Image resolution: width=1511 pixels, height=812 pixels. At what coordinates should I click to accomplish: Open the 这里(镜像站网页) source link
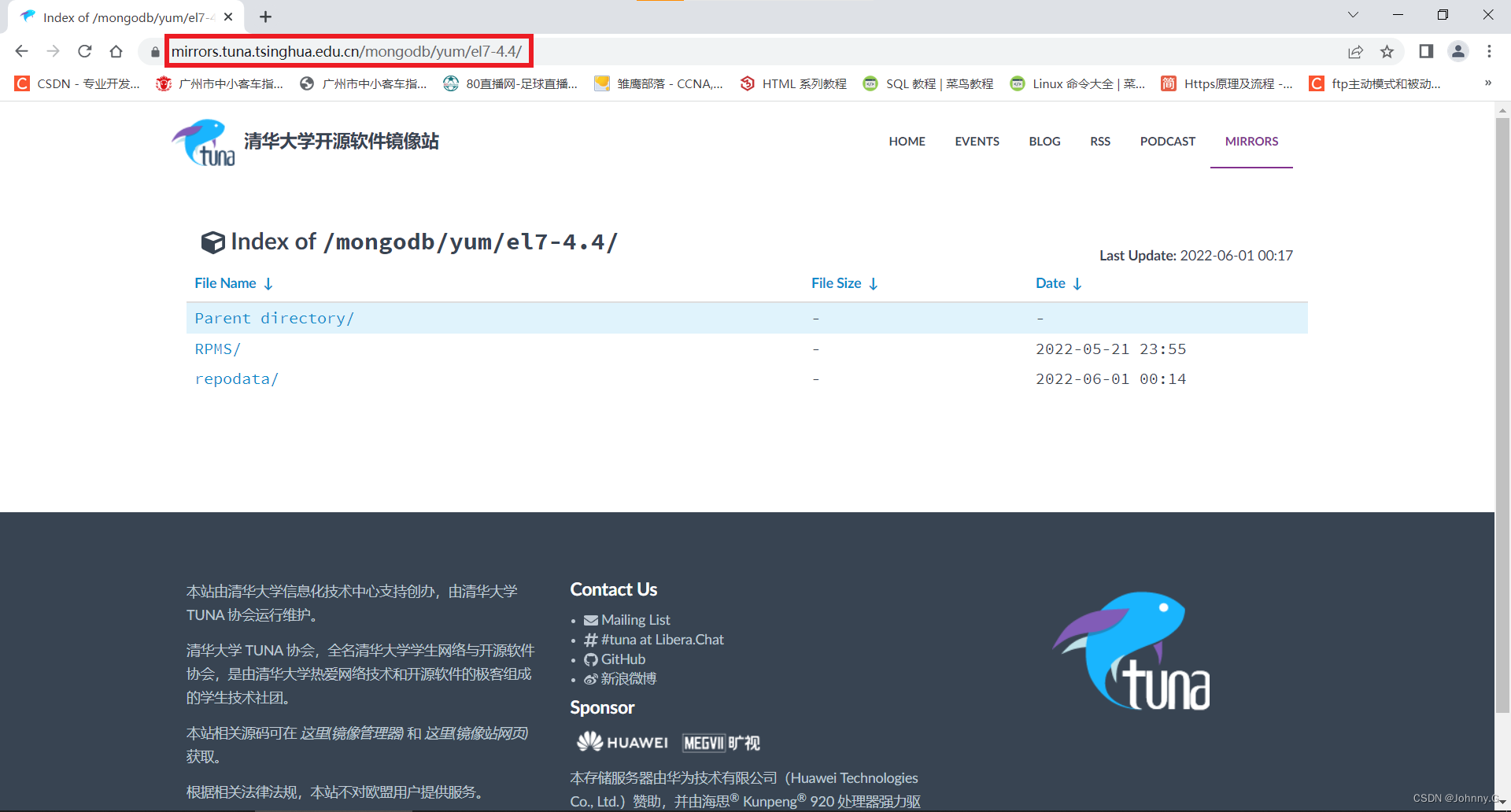[476, 733]
